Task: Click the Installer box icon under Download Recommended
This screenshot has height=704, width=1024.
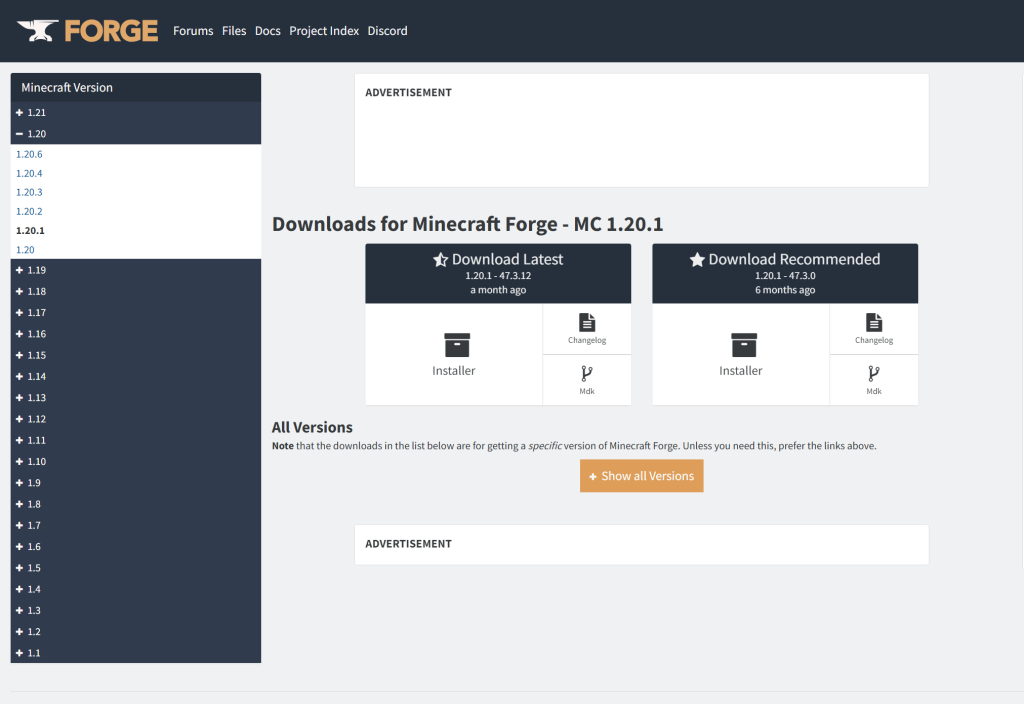Action: [x=743, y=345]
